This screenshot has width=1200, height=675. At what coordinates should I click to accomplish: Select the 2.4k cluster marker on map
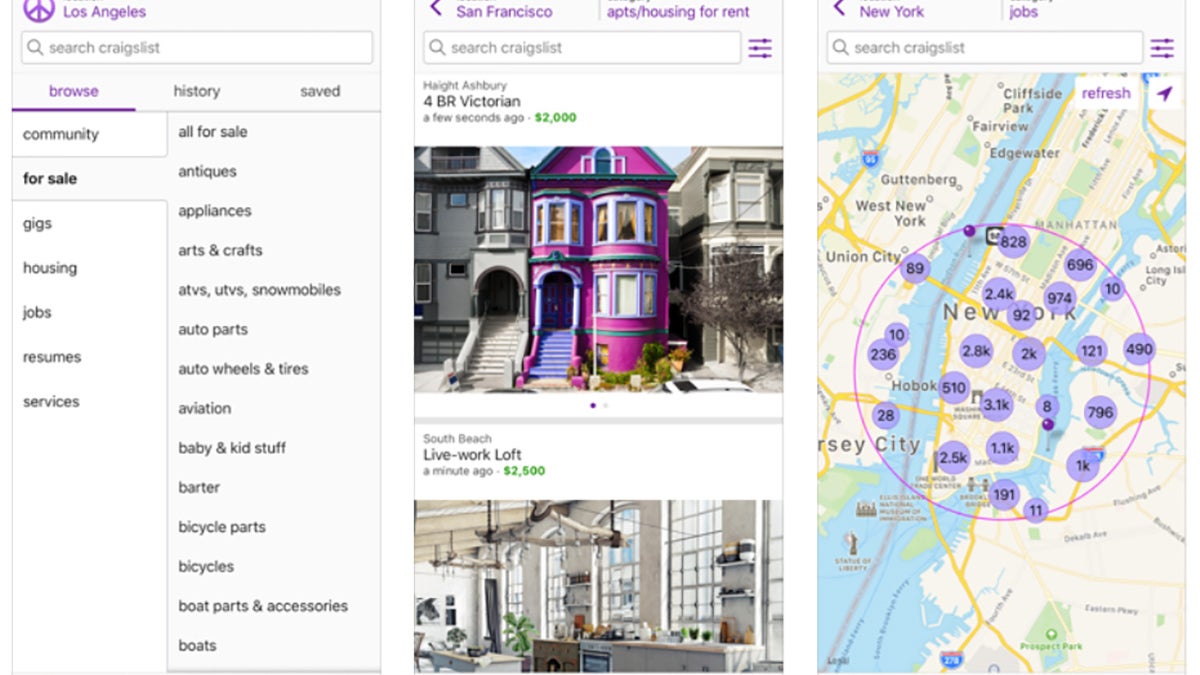pyautogui.click(x=999, y=294)
